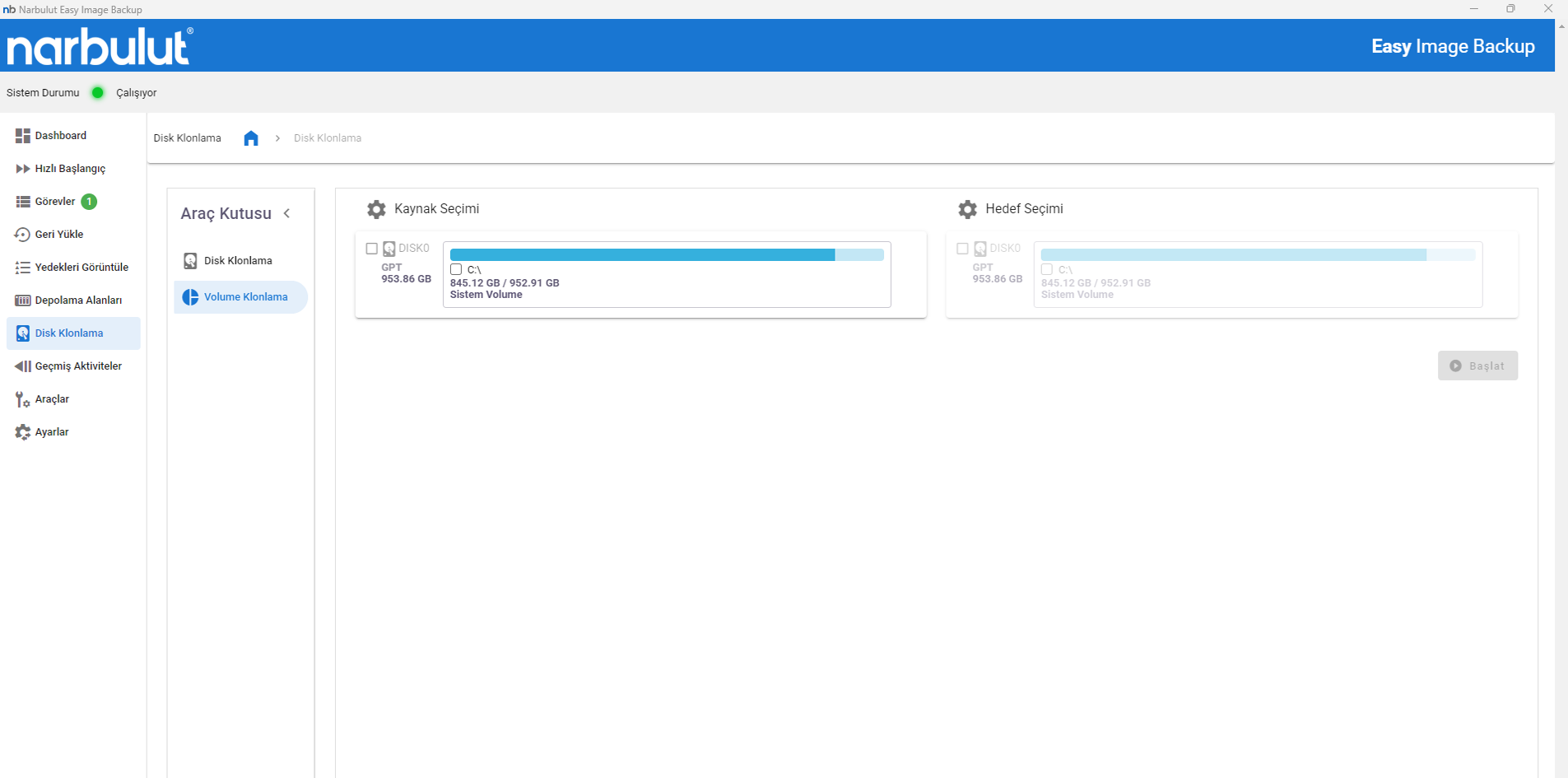Click the Hızlı Başlangıç fast-forward icon

coord(22,169)
